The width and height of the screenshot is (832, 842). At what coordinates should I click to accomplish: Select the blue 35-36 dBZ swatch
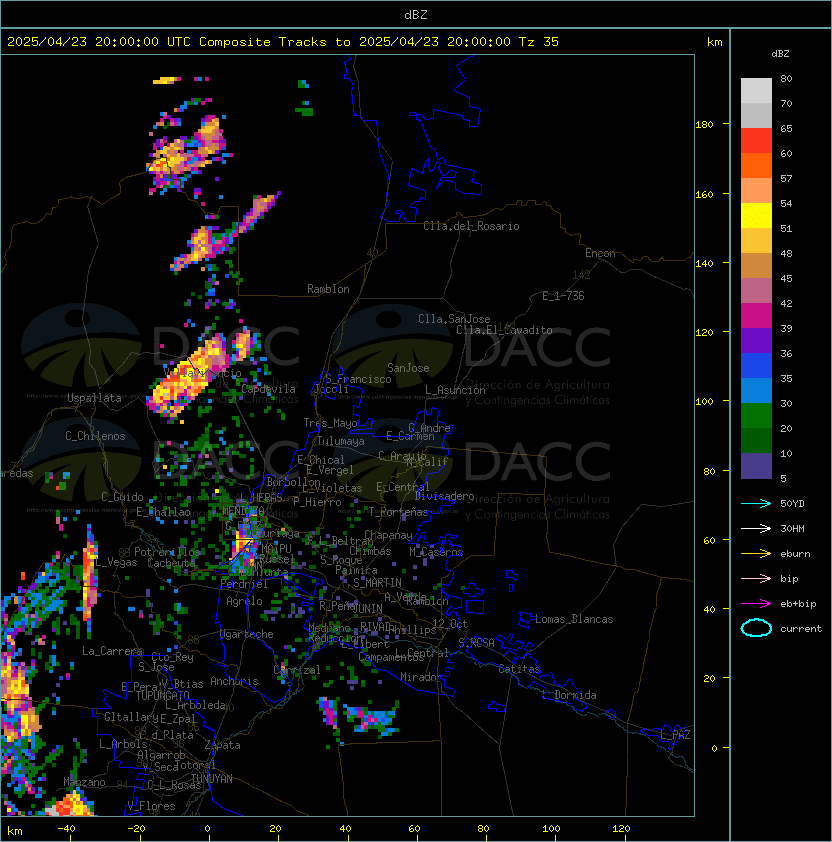click(x=756, y=366)
